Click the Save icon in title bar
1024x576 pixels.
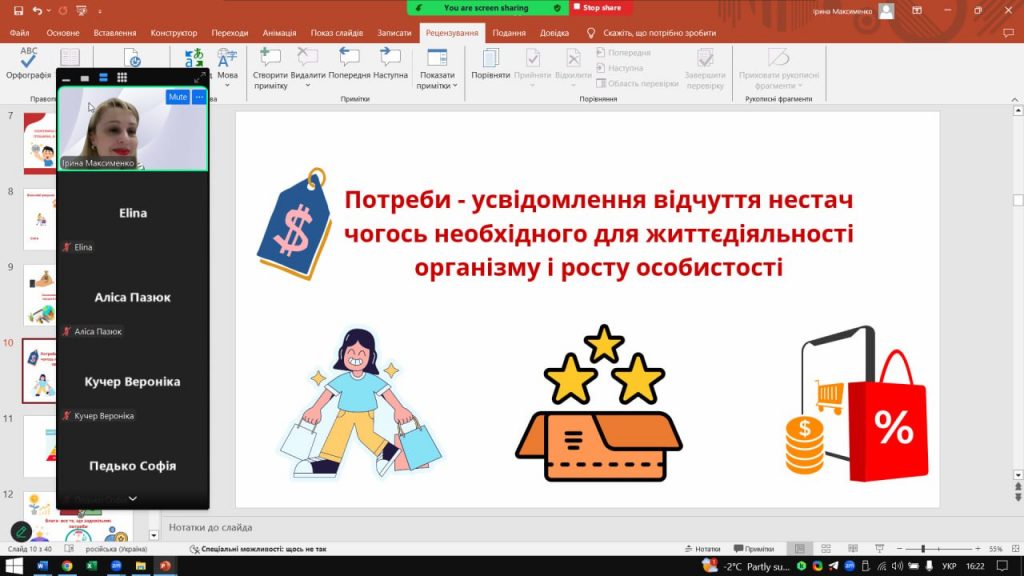click(x=18, y=10)
